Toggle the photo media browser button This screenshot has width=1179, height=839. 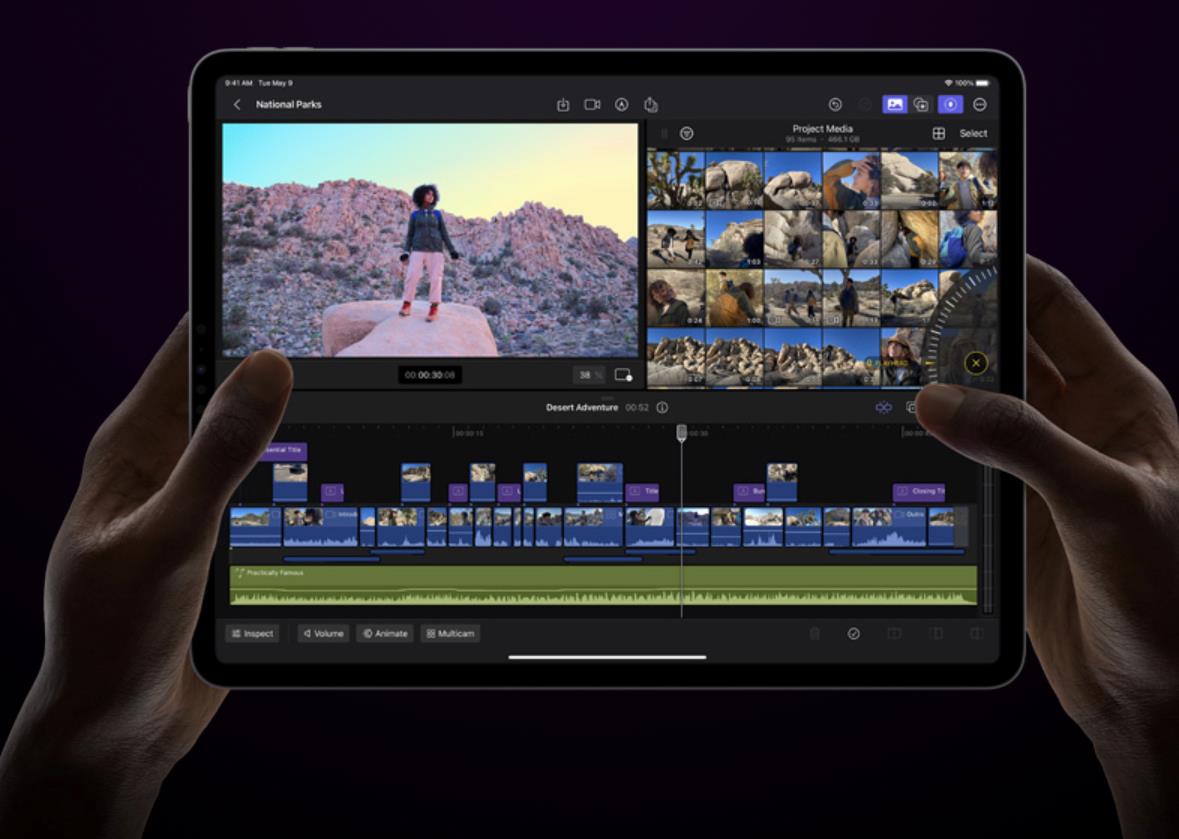tap(894, 105)
